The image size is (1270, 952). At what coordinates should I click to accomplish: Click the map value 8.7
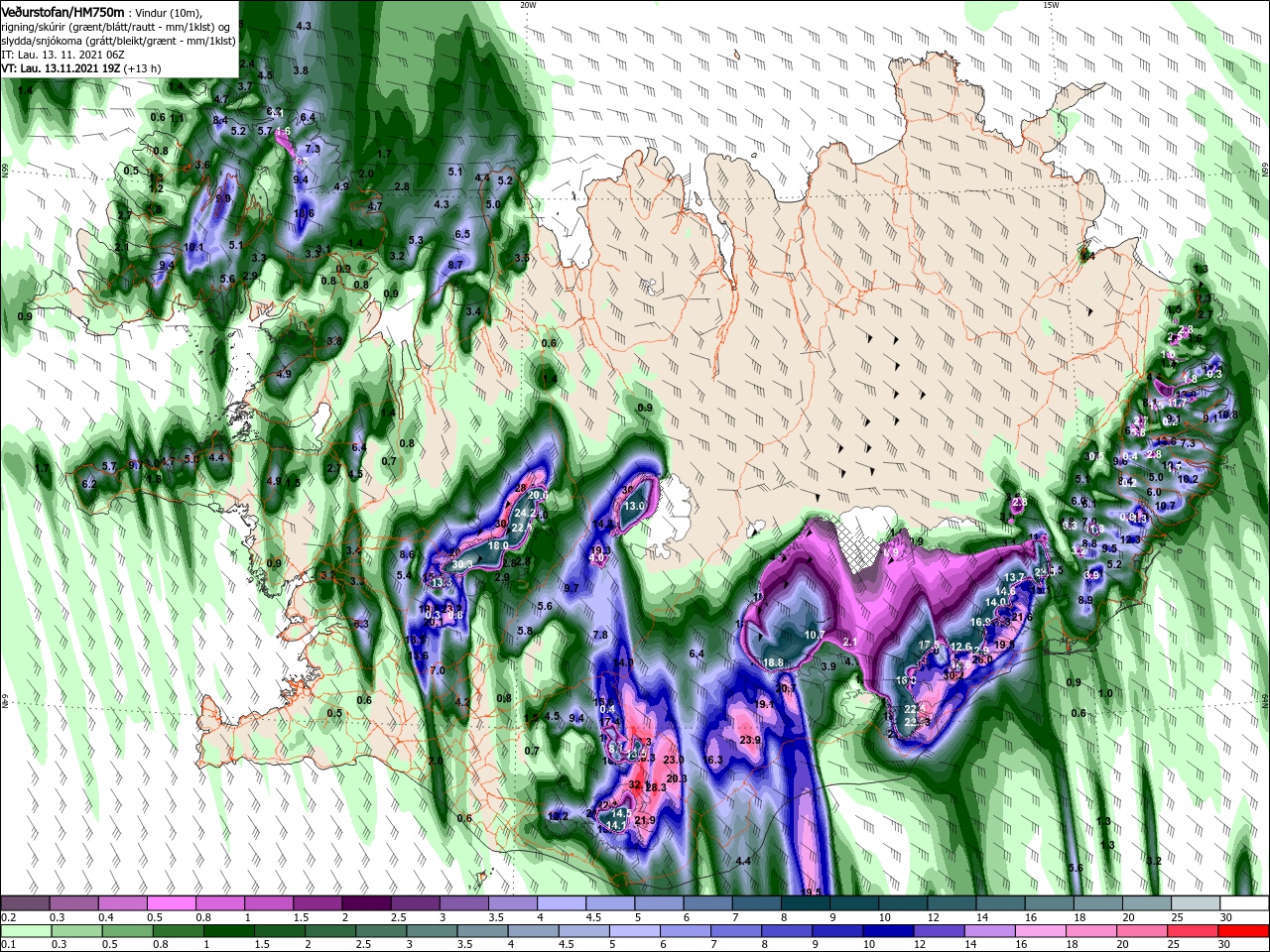click(x=456, y=265)
